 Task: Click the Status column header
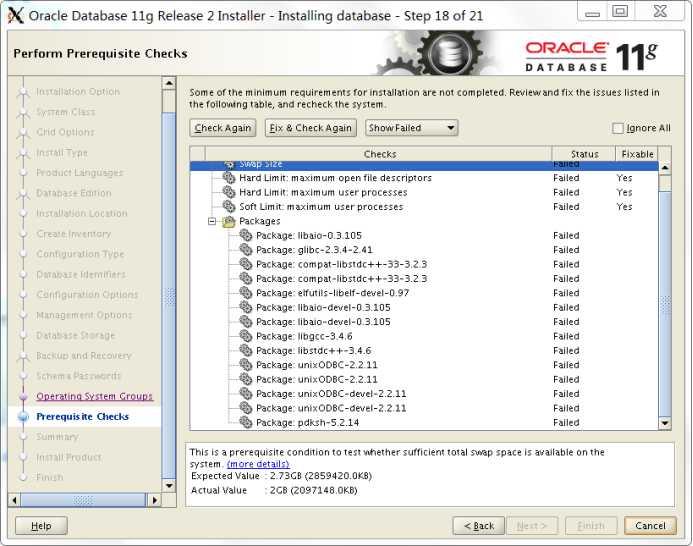coord(584,154)
